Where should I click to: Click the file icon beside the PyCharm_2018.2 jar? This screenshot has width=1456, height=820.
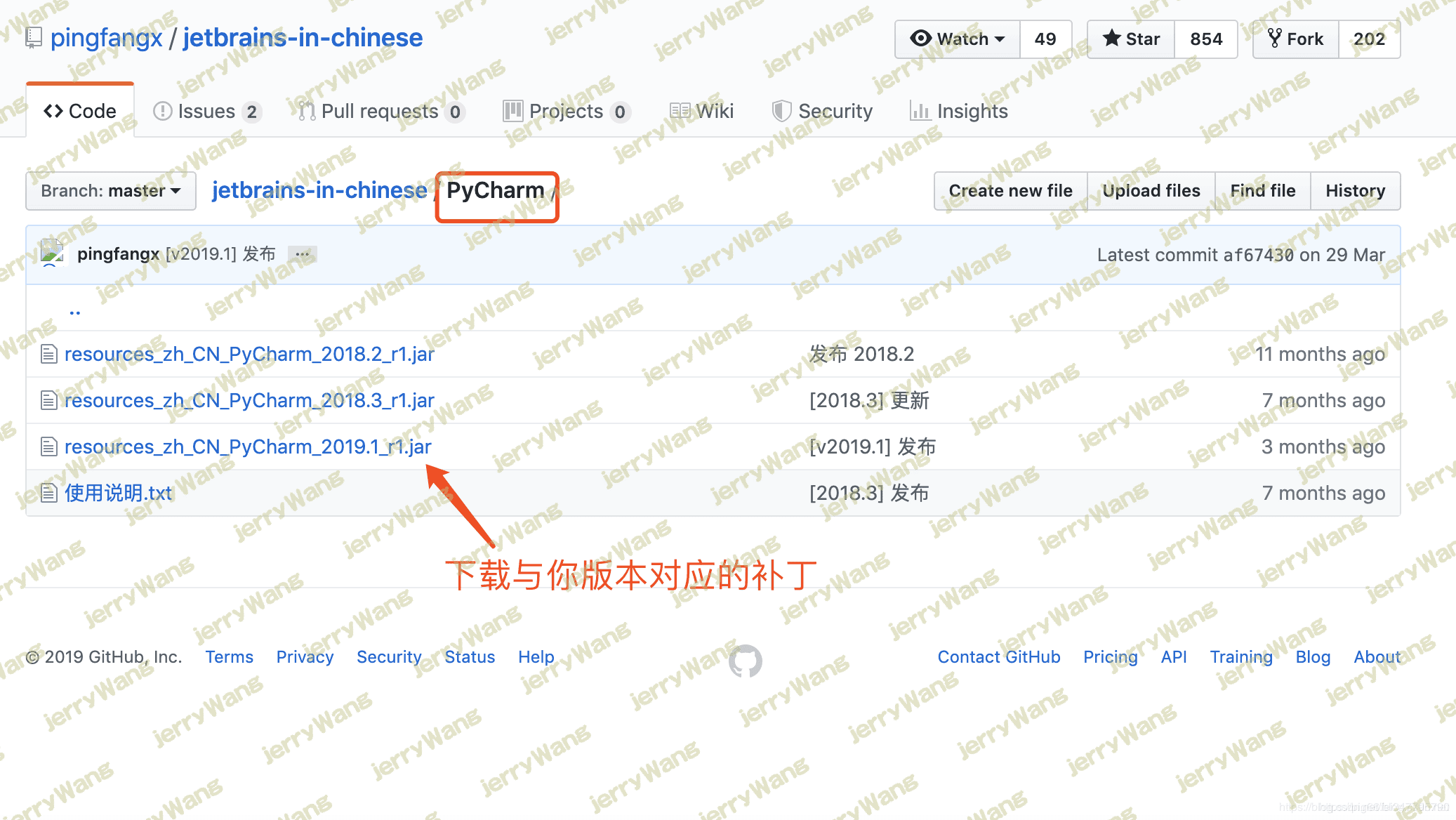pos(48,354)
